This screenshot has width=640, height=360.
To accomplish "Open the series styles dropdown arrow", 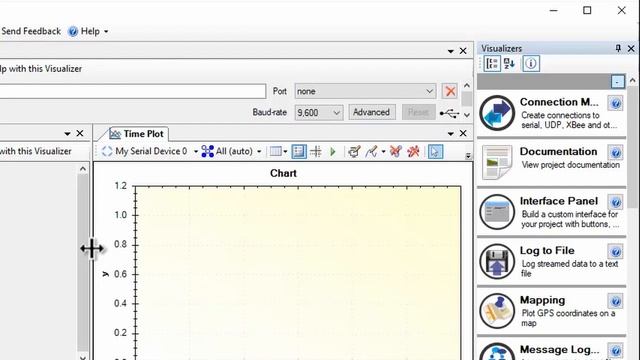I will coord(383,152).
